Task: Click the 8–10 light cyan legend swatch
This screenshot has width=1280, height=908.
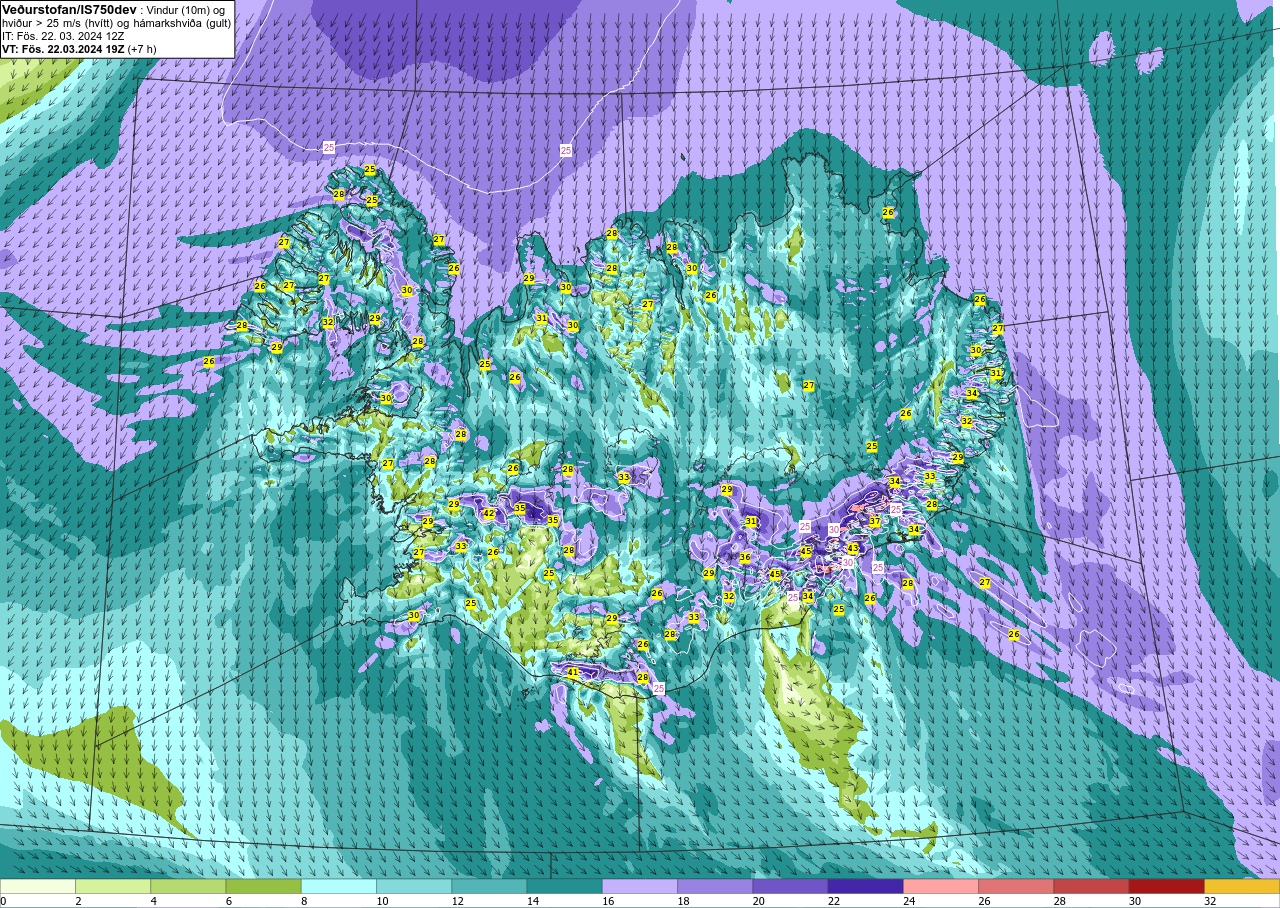Action: (339, 886)
